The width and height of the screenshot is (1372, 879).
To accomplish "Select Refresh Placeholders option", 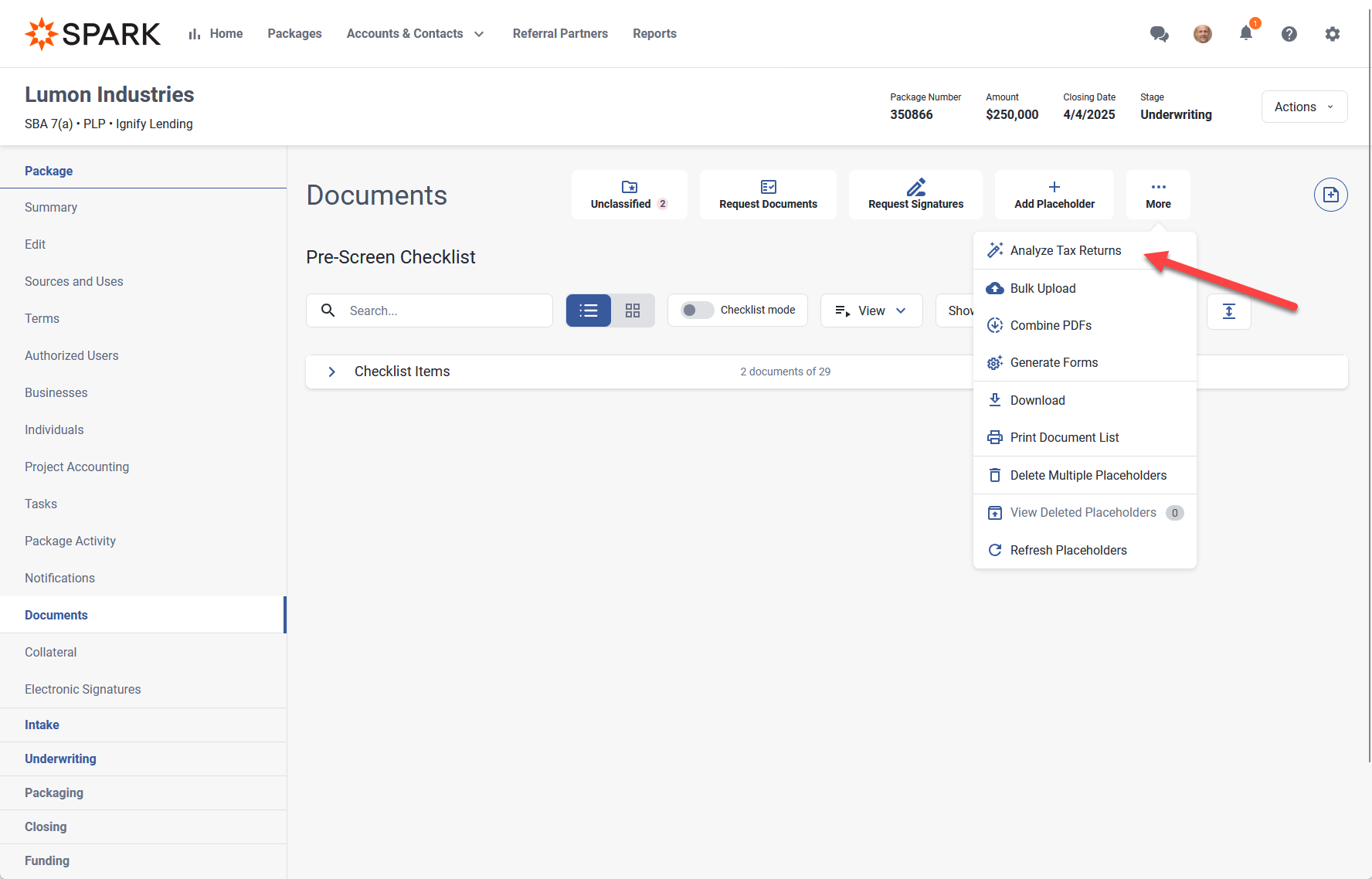I will (1085, 550).
